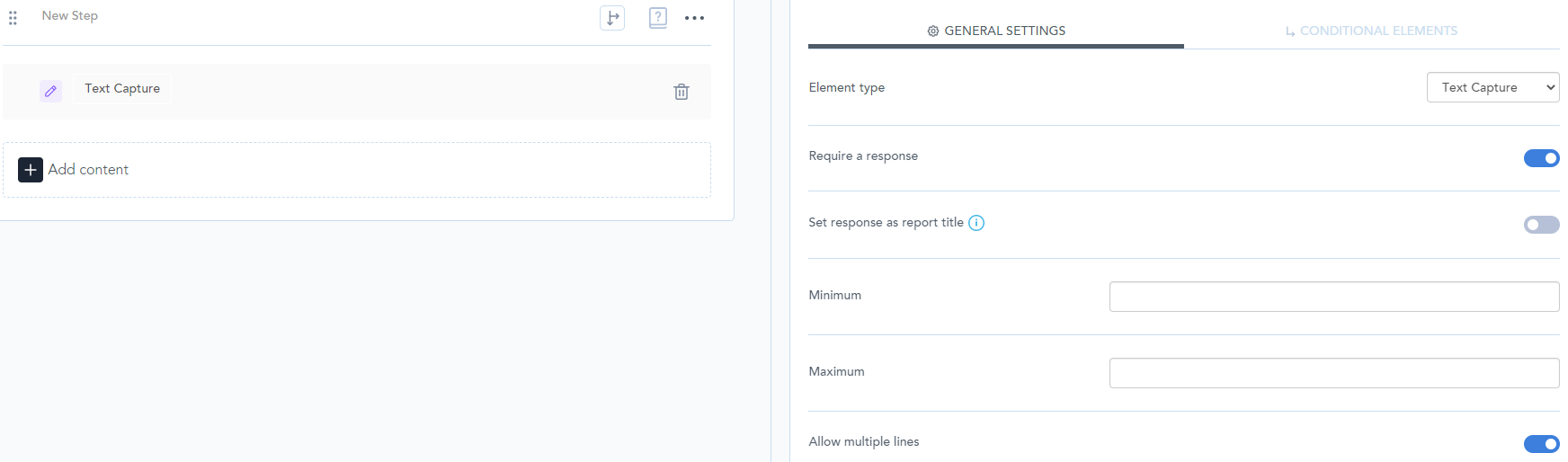The height and width of the screenshot is (462, 1568).
Task: Open the three-dot step options menu
Action: coord(694,18)
